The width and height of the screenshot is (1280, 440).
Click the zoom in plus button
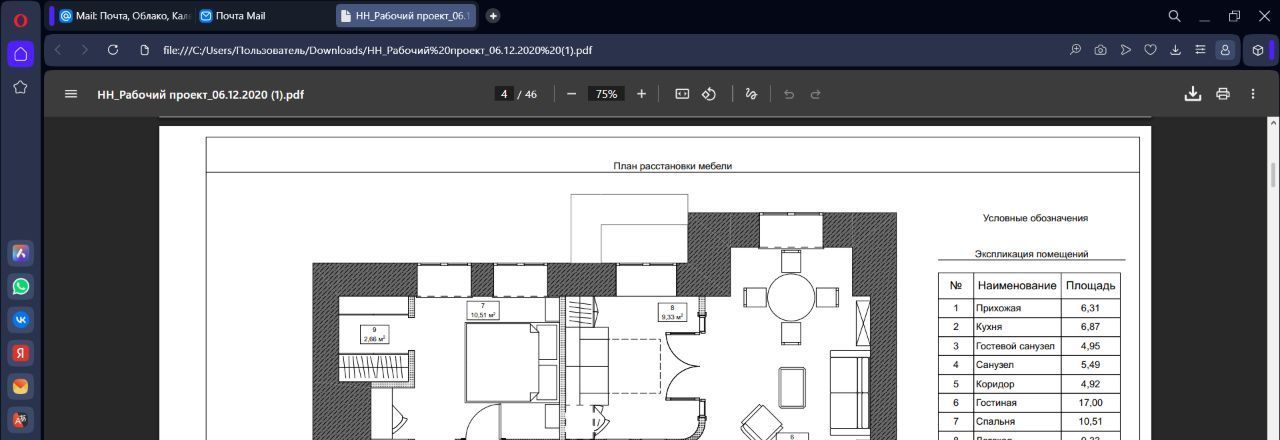(641, 94)
